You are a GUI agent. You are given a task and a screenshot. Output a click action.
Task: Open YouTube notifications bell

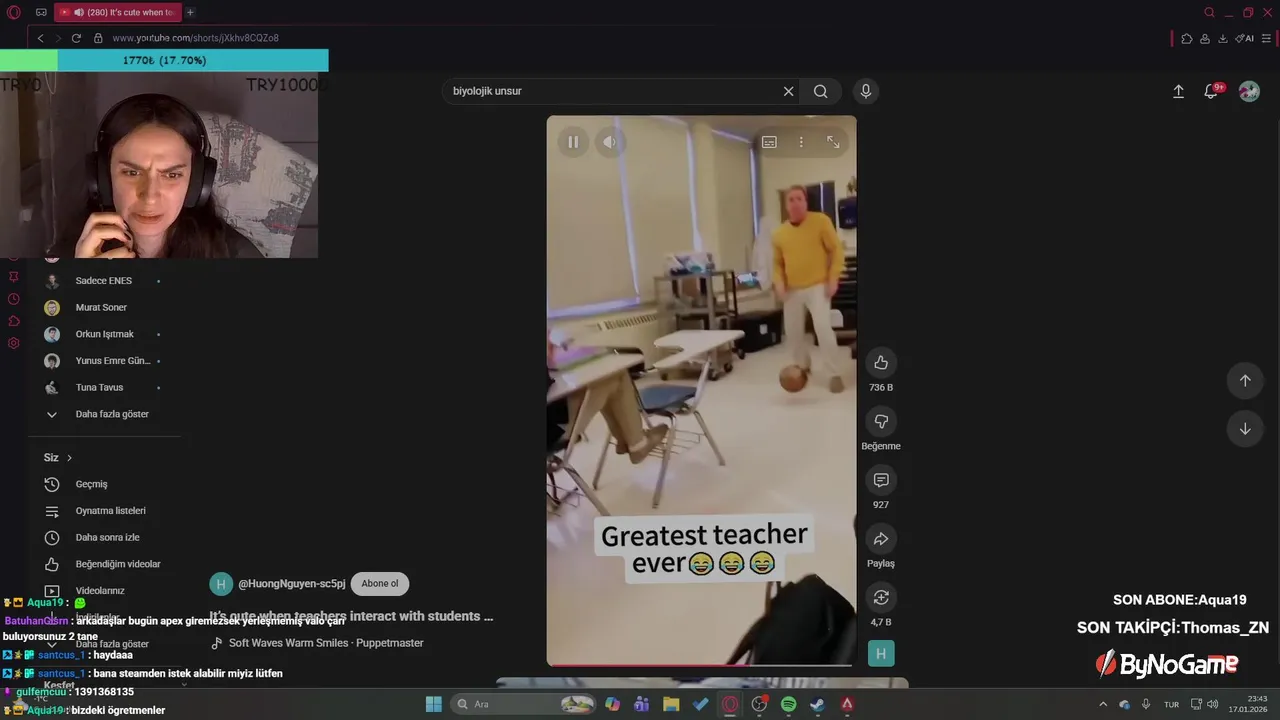(1211, 91)
